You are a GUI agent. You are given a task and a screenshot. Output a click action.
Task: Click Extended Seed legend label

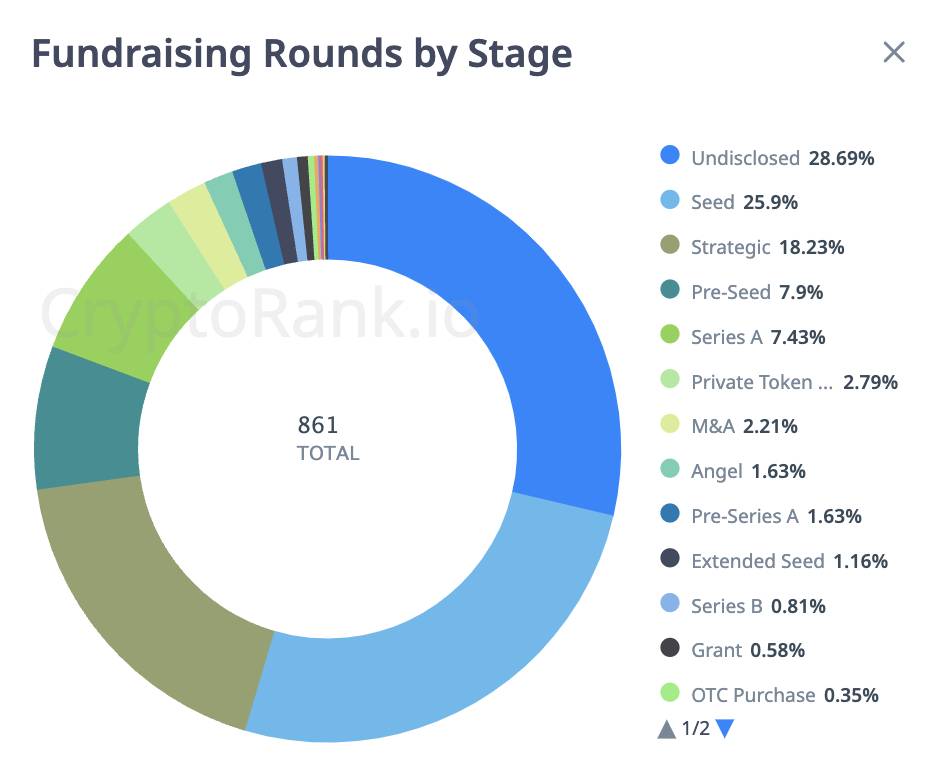[757, 561]
